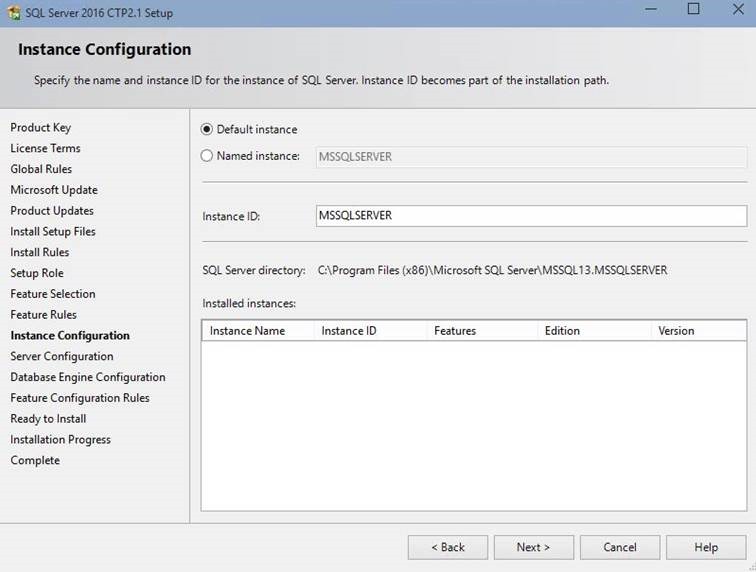Click the 'Instance ID:' label

(231, 217)
